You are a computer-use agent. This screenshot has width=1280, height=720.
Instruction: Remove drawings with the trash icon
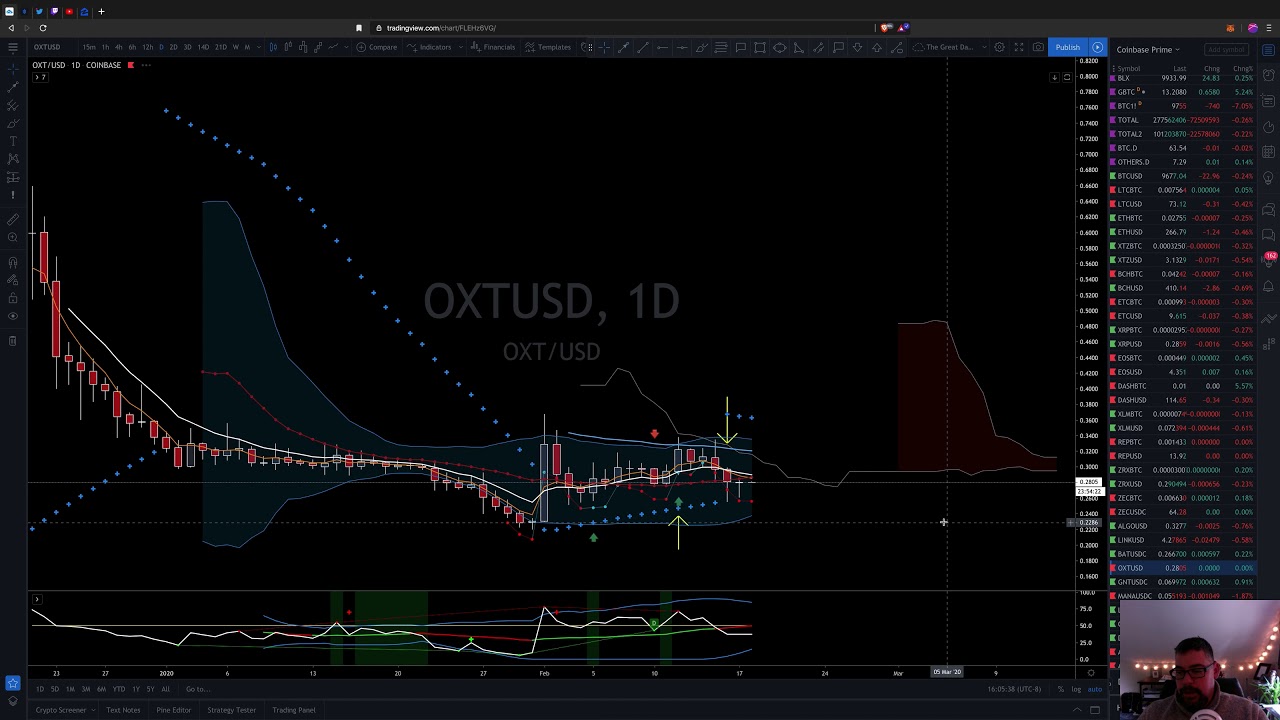[x=13, y=341]
